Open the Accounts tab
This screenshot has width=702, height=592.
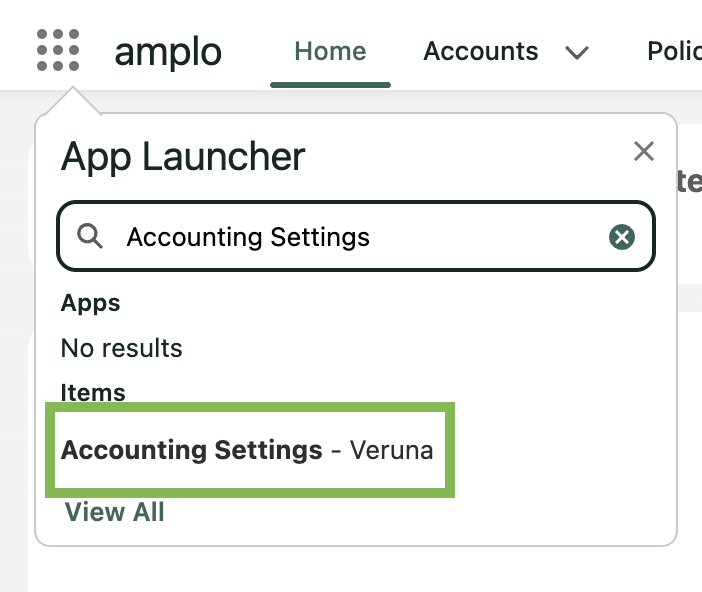(481, 51)
